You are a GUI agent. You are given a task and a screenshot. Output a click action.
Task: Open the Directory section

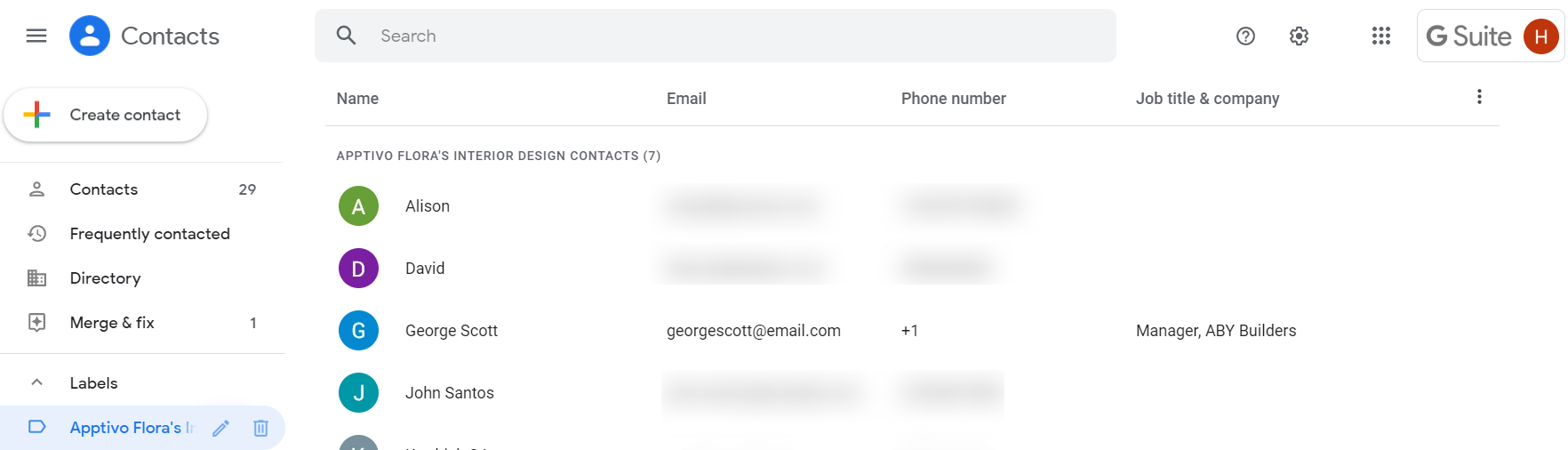point(105,278)
